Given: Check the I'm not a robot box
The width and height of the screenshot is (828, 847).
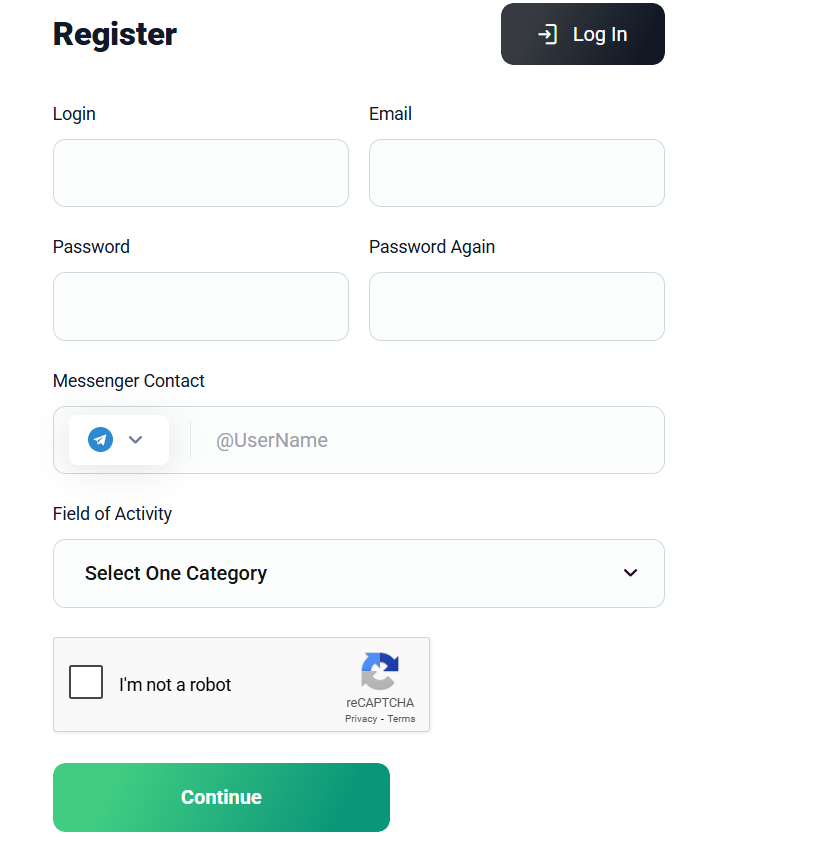Looking at the screenshot, I should [x=86, y=682].
